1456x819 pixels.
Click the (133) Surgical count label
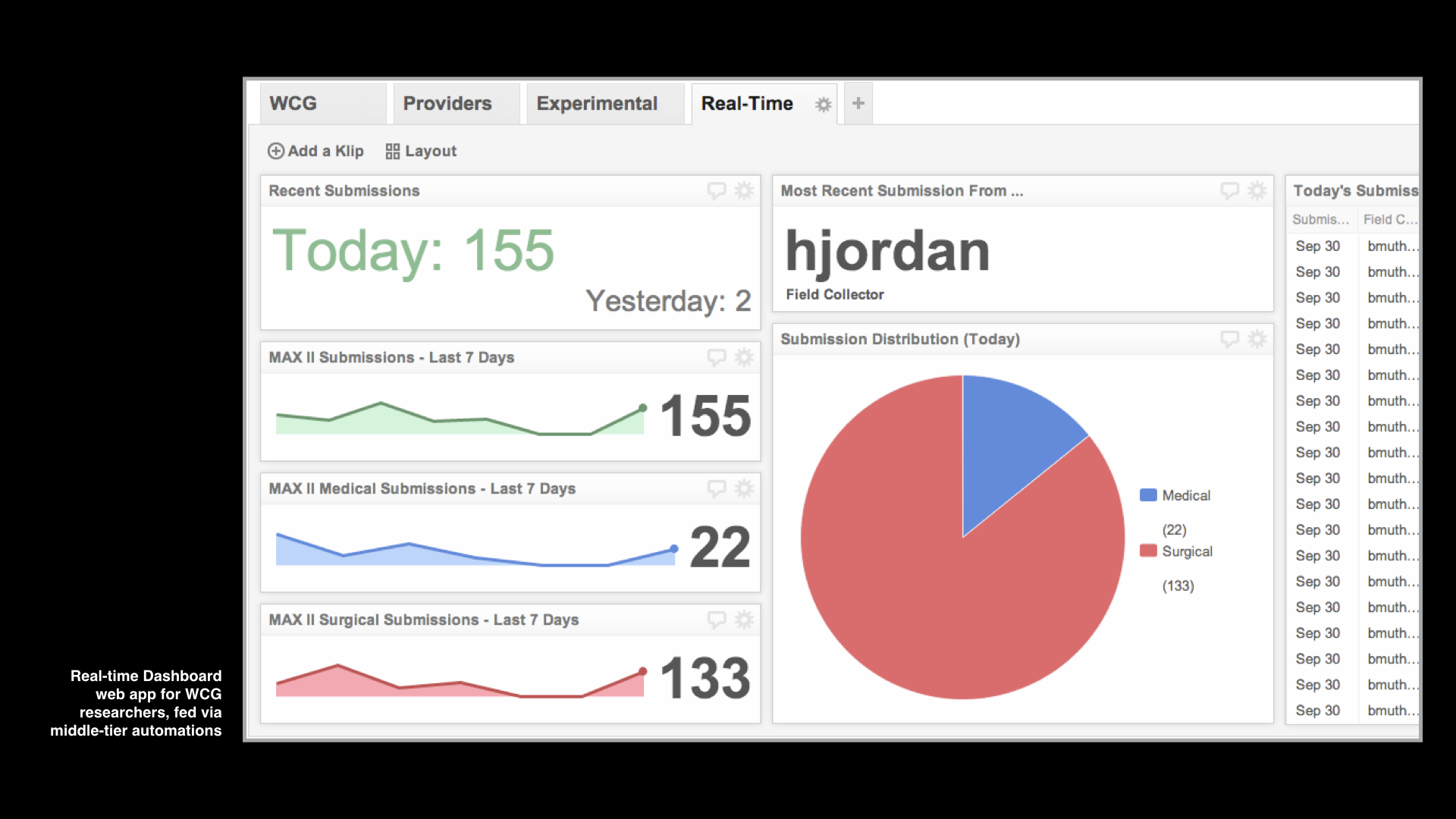point(1178,585)
